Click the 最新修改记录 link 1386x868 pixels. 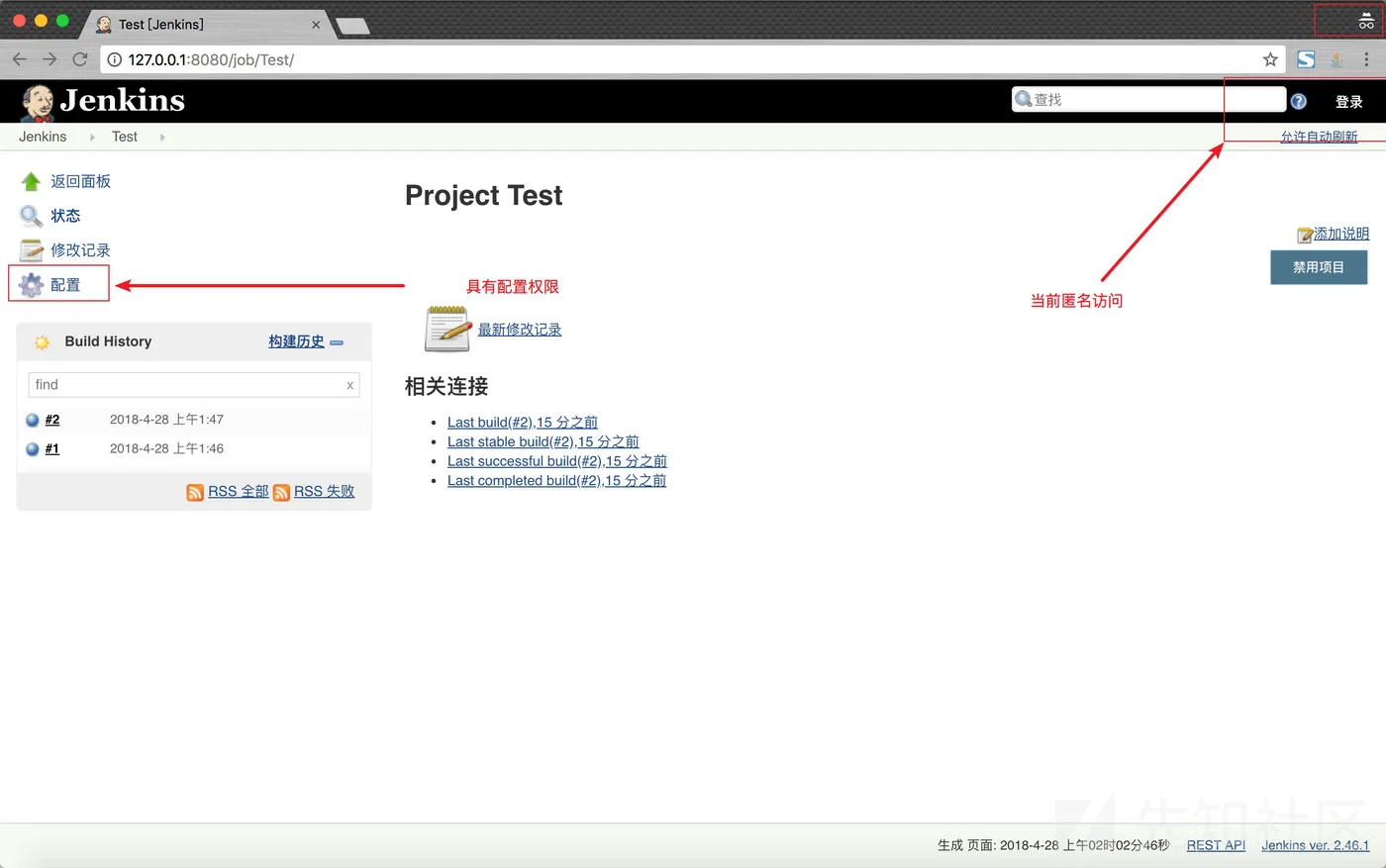pyautogui.click(x=520, y=330)
